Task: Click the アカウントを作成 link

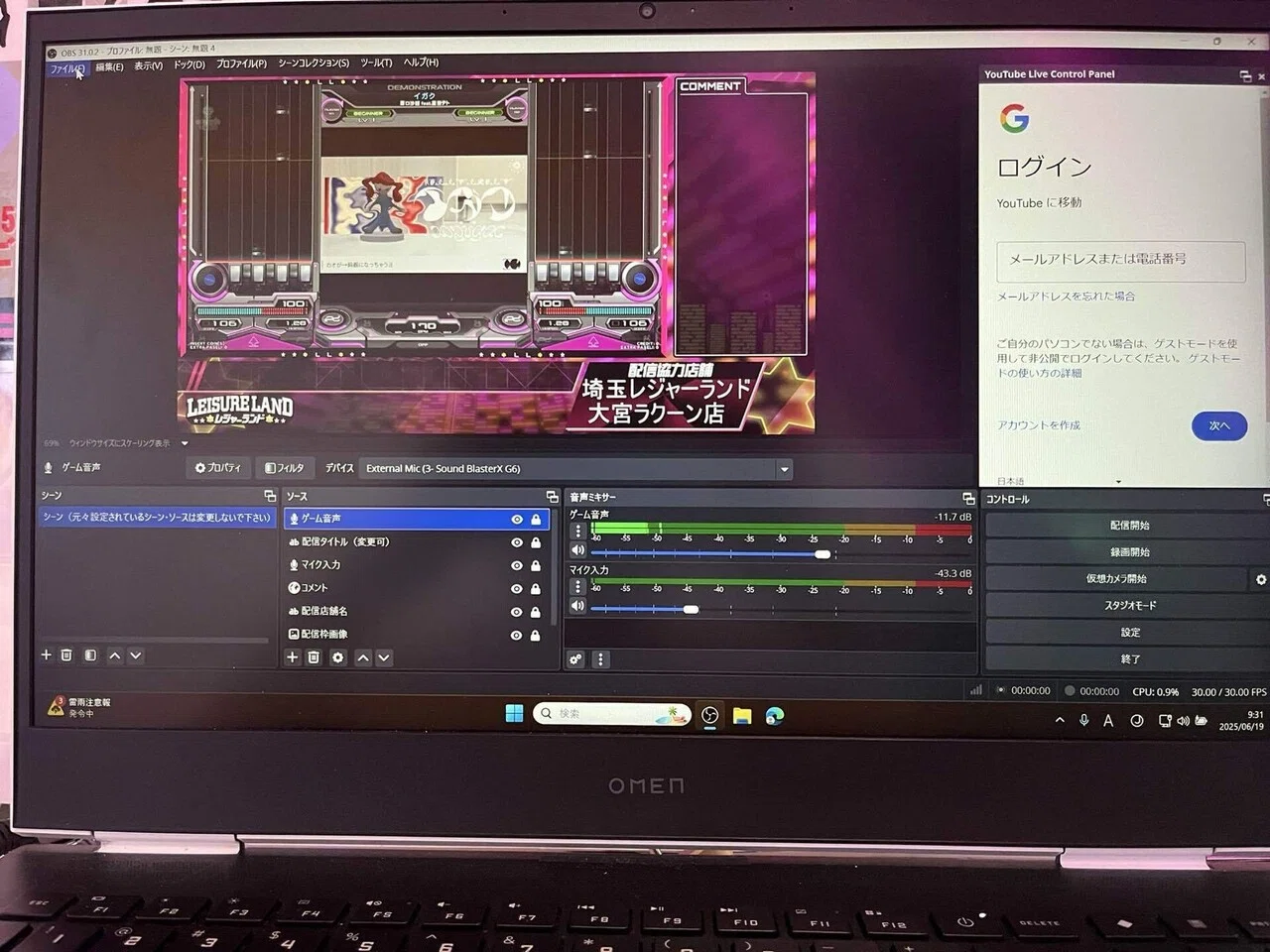Action: tap(1039, 425)
